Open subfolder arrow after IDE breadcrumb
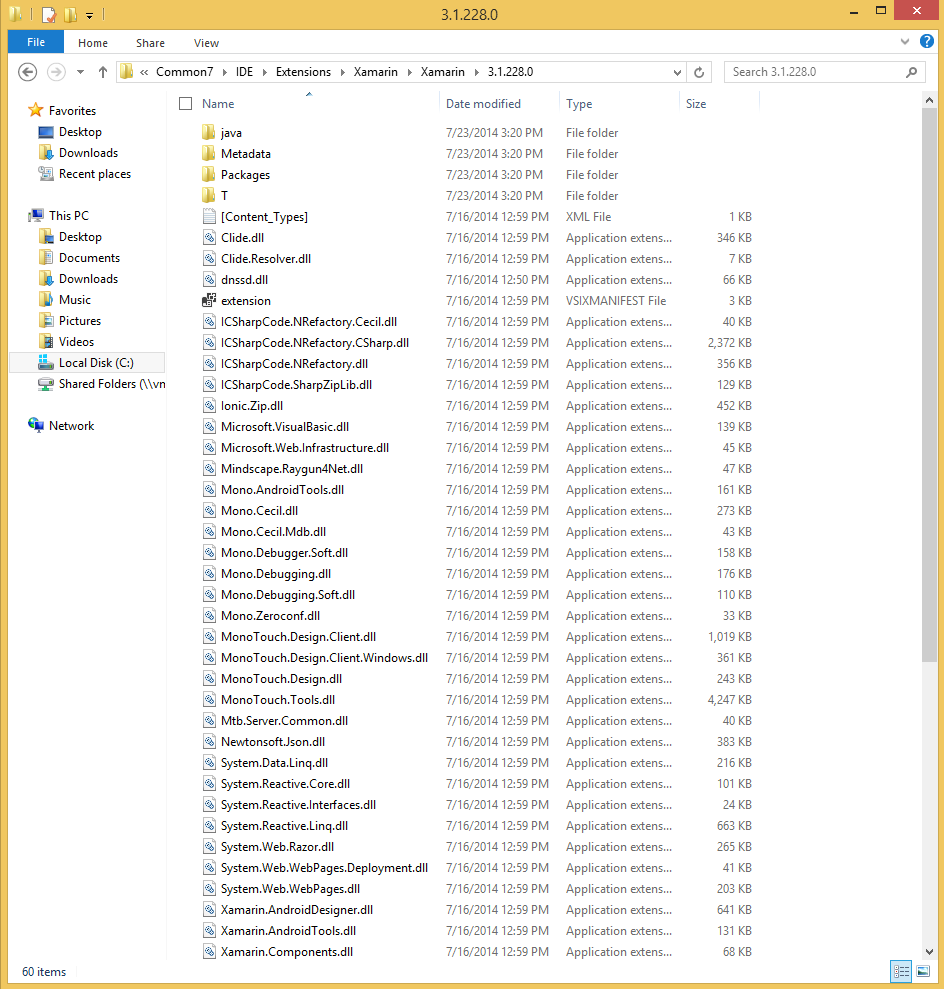Screen dimensions: 944x989 pos(264,73)
